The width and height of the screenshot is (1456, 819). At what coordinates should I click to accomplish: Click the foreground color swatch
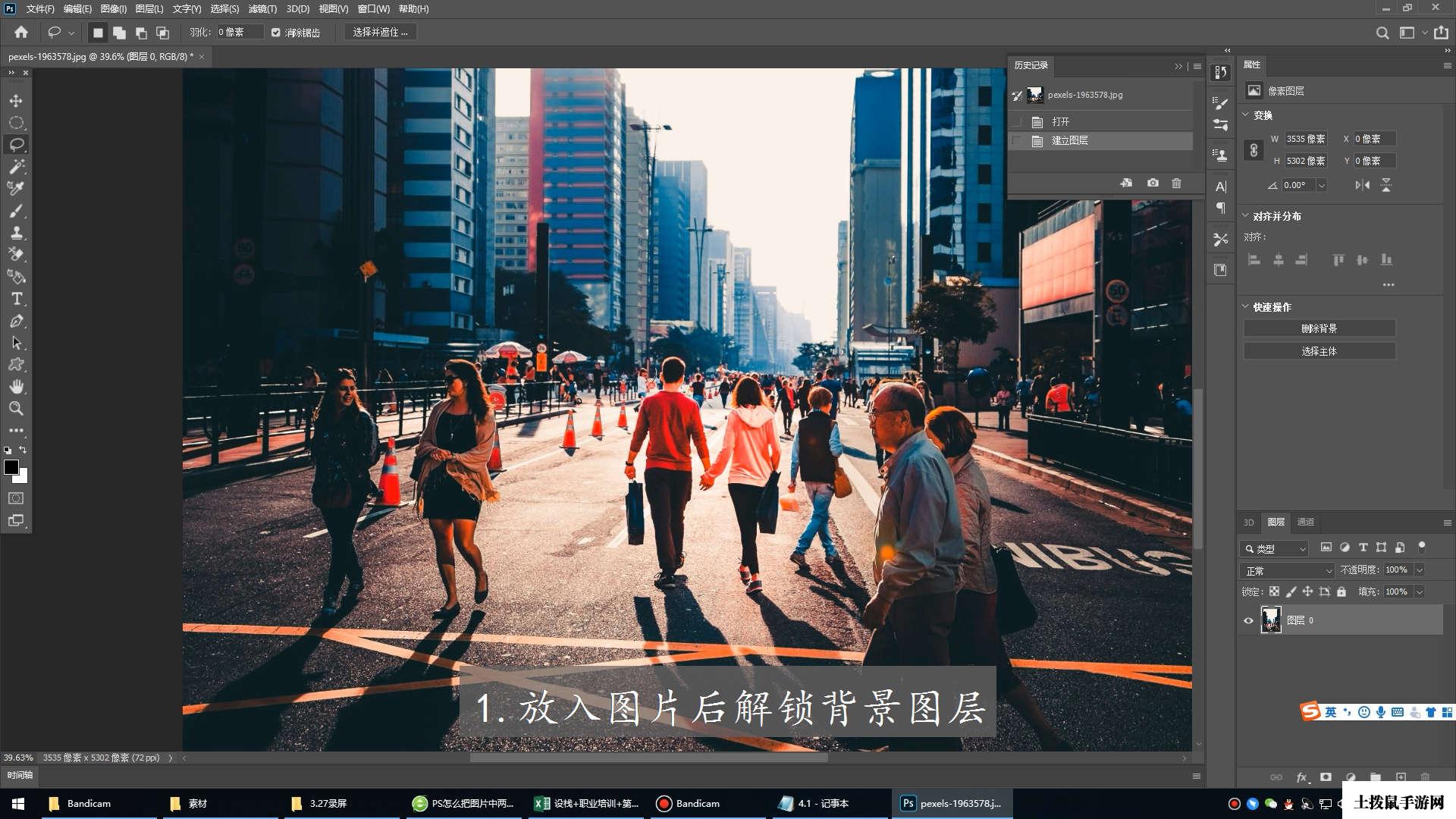[x=11, y=467]
